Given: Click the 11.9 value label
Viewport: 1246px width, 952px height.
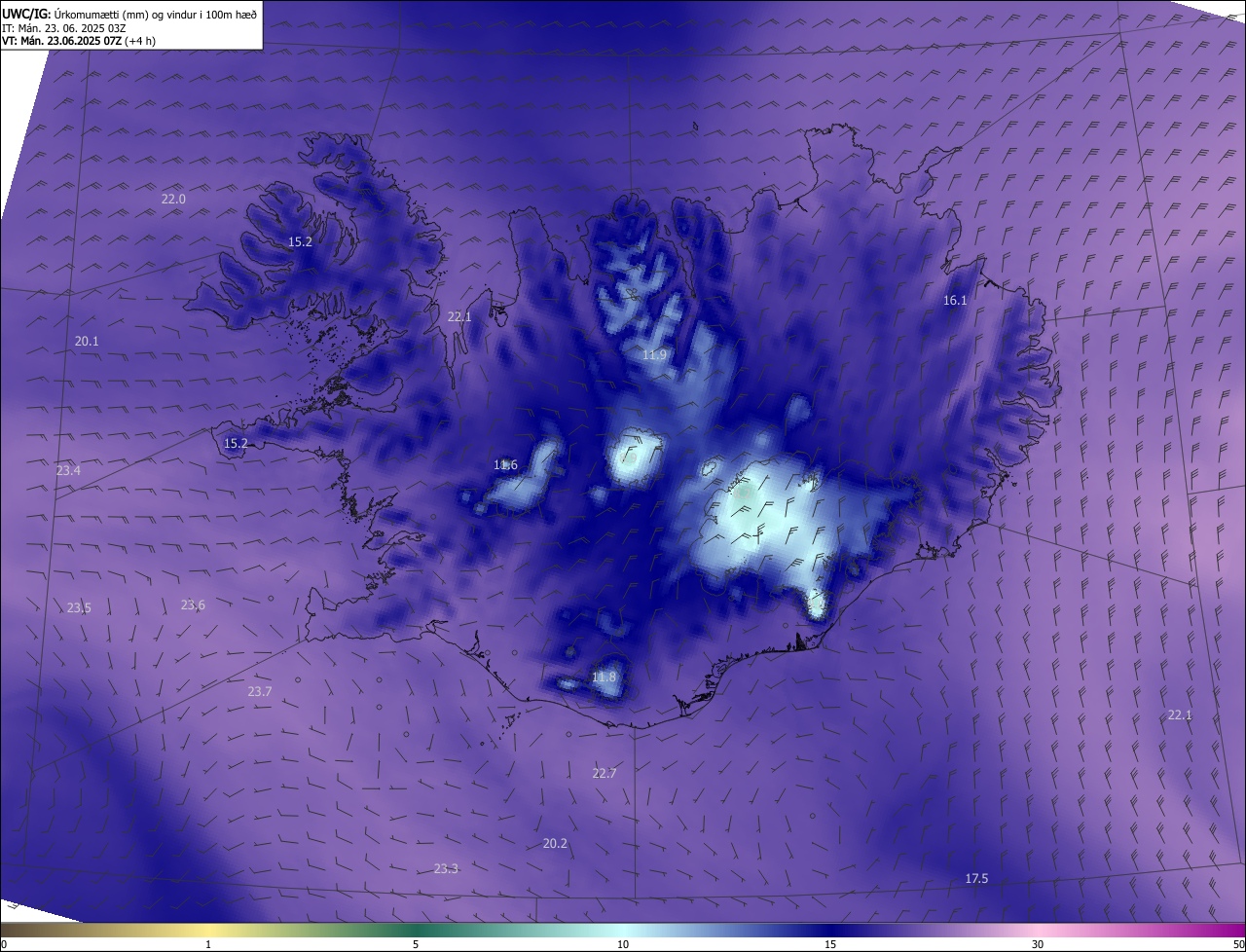Looking at the screenshot, I should (x=654, y=354).
